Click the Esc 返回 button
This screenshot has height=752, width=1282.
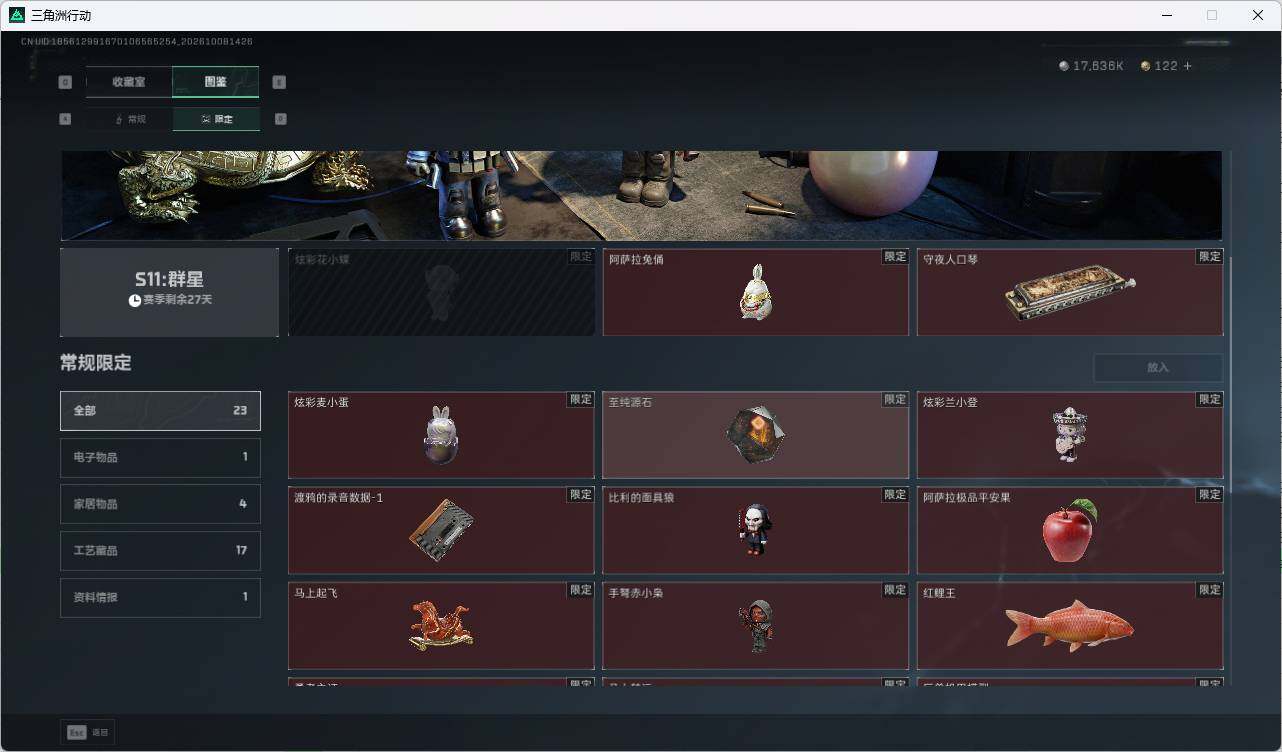point(88,732)
